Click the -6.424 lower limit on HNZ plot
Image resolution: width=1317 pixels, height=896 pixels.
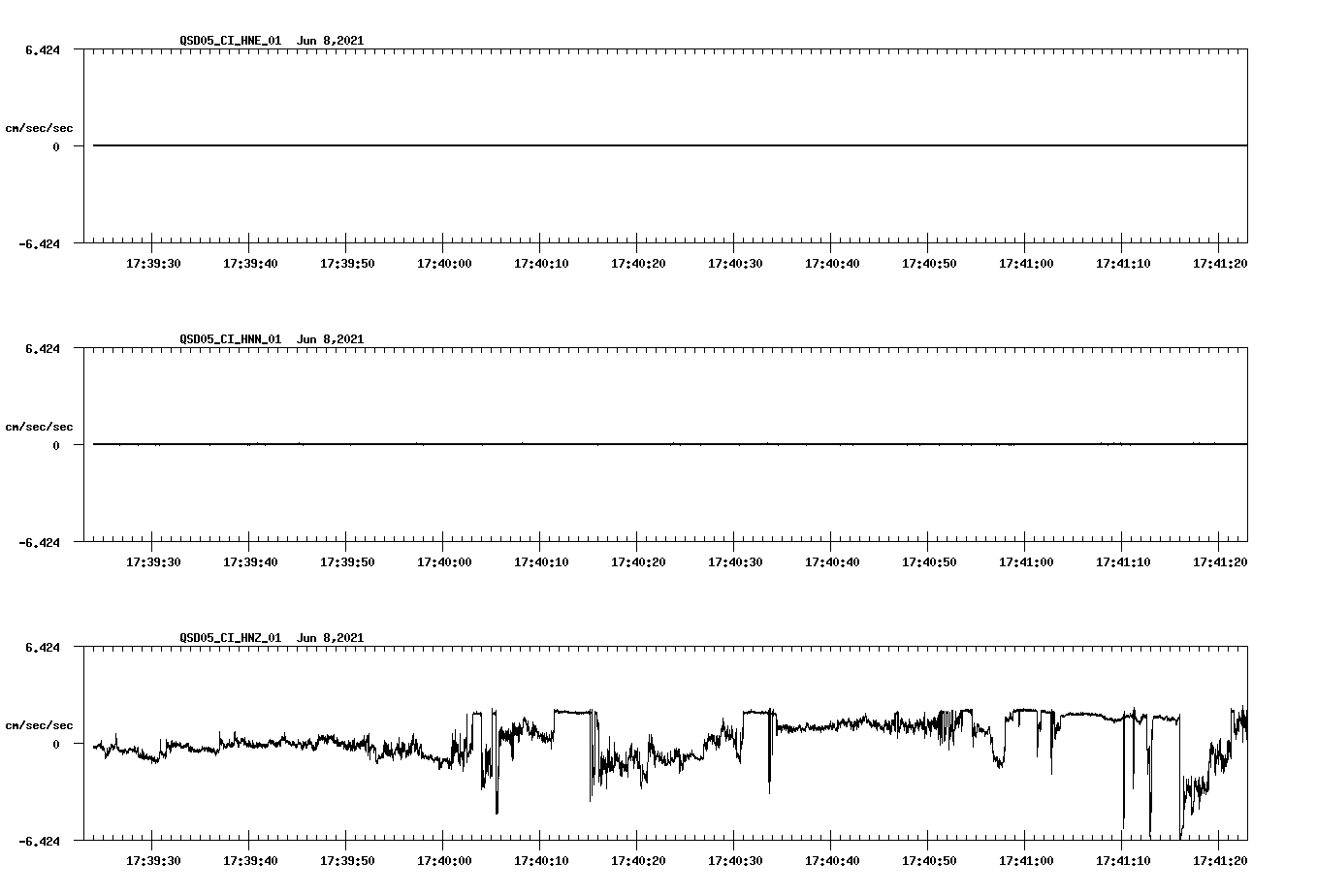click(x=40, y=842)
